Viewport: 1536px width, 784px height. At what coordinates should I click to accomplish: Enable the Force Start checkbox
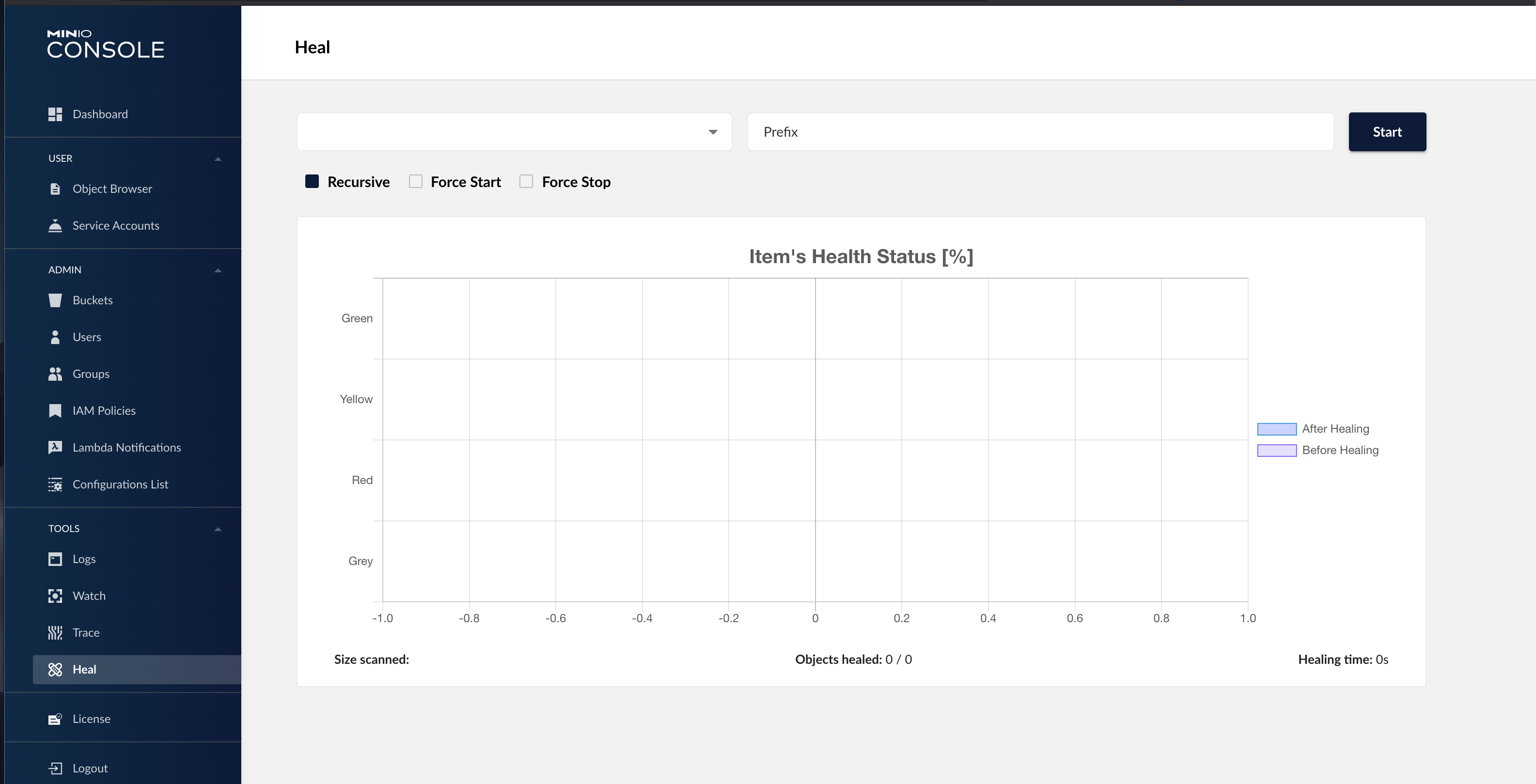point(416,181)
